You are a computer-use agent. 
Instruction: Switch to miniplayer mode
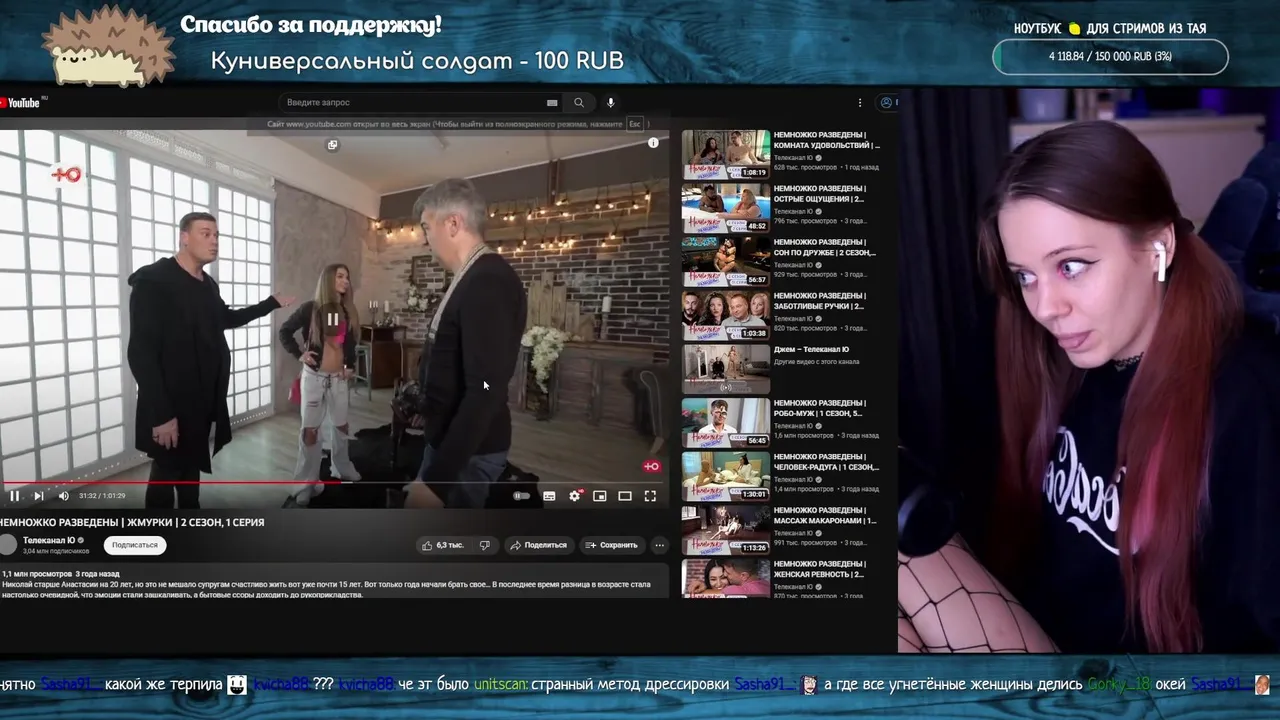click(600, 496)
